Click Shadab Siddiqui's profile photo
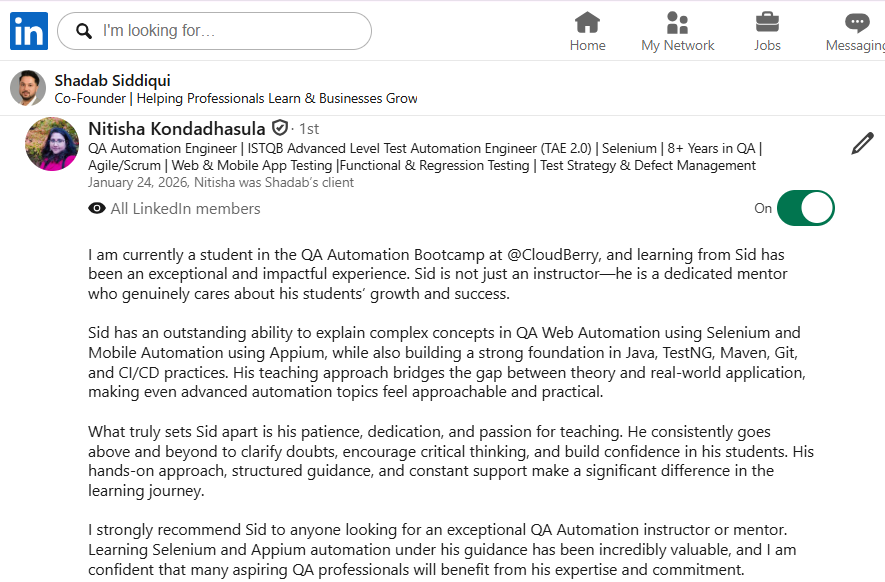 pyautogui.click(x=28, y=88)
